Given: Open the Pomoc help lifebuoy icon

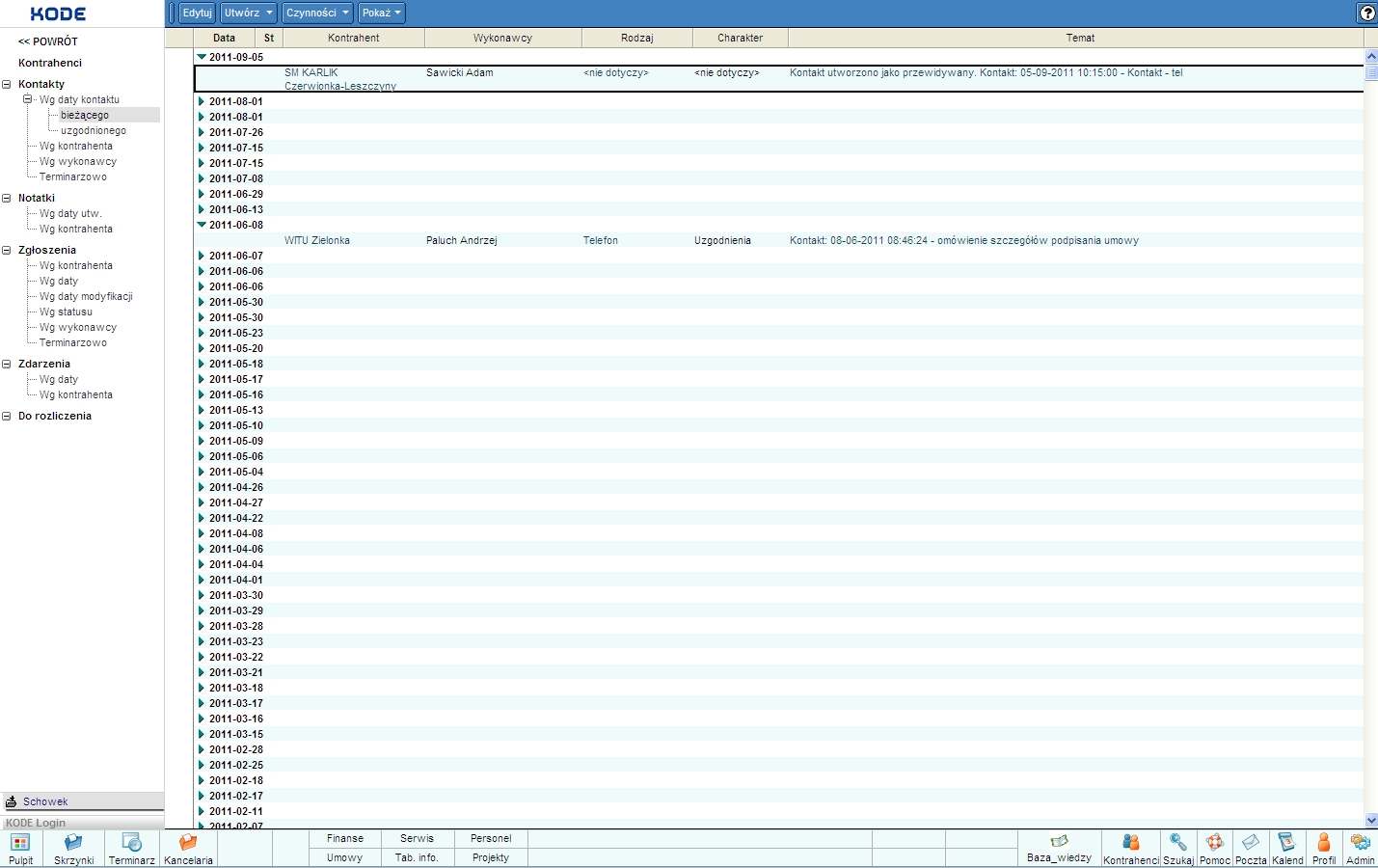Looking at the screenshot, I should (x=1215, y=849).
